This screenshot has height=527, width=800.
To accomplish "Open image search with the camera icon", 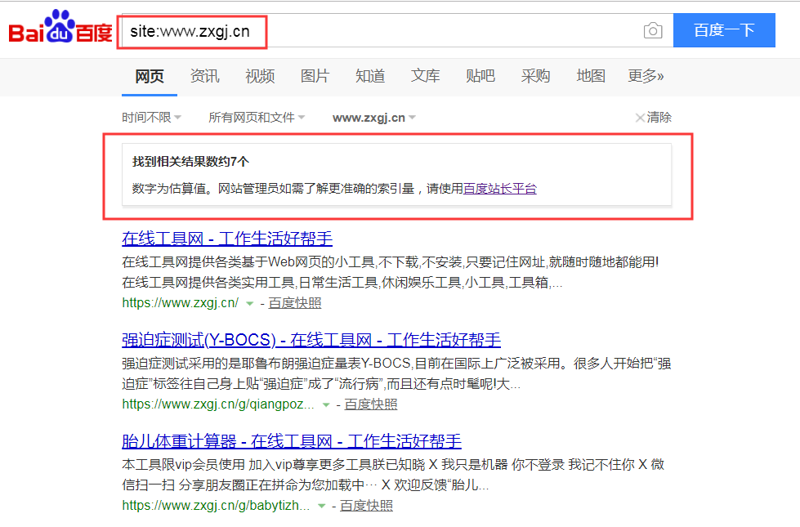I will (653, 31).
